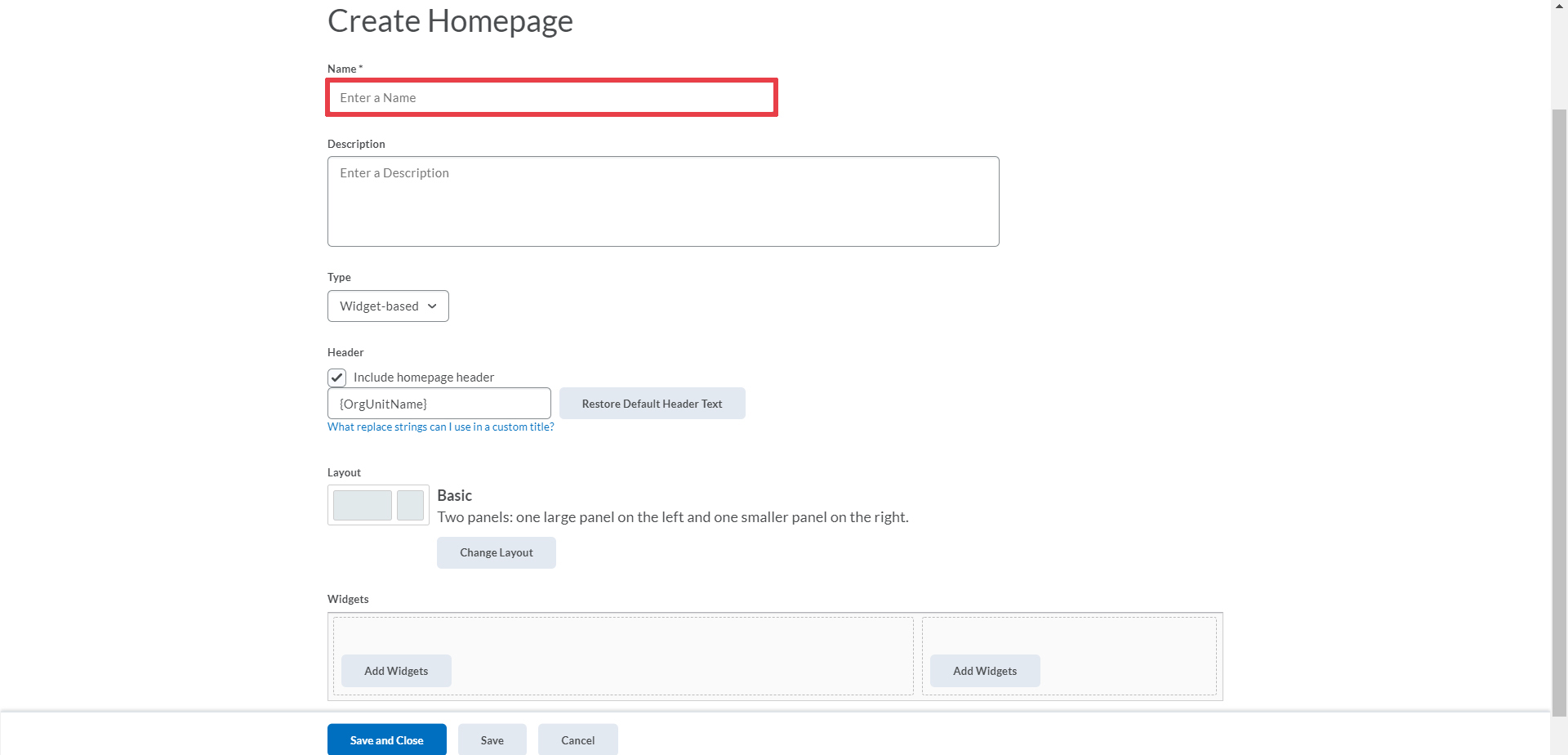The height and width of the screenshot is (755, 1568).
Task: Click the {OrgUnitName} header text field
Action: click(439, 404)
